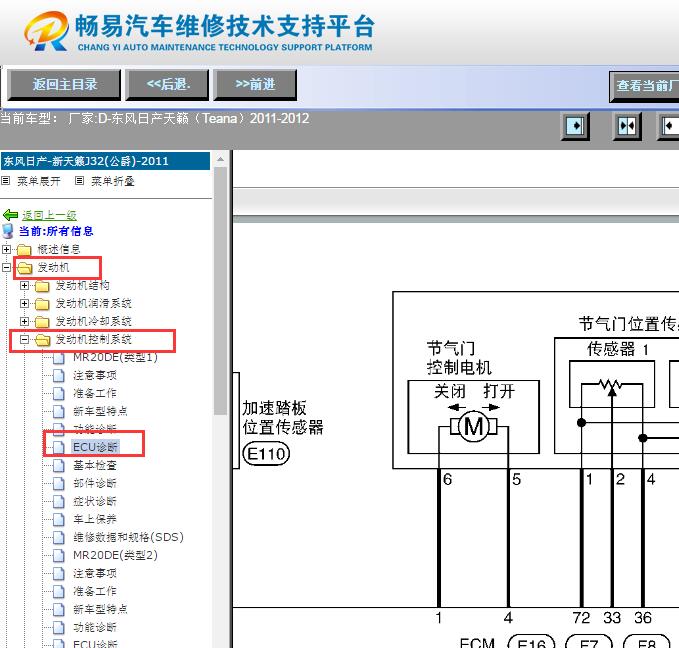679x648 pixels.
Task: Click the 发动机冷却系统 folder icon
Action: (x=42, y=322)
